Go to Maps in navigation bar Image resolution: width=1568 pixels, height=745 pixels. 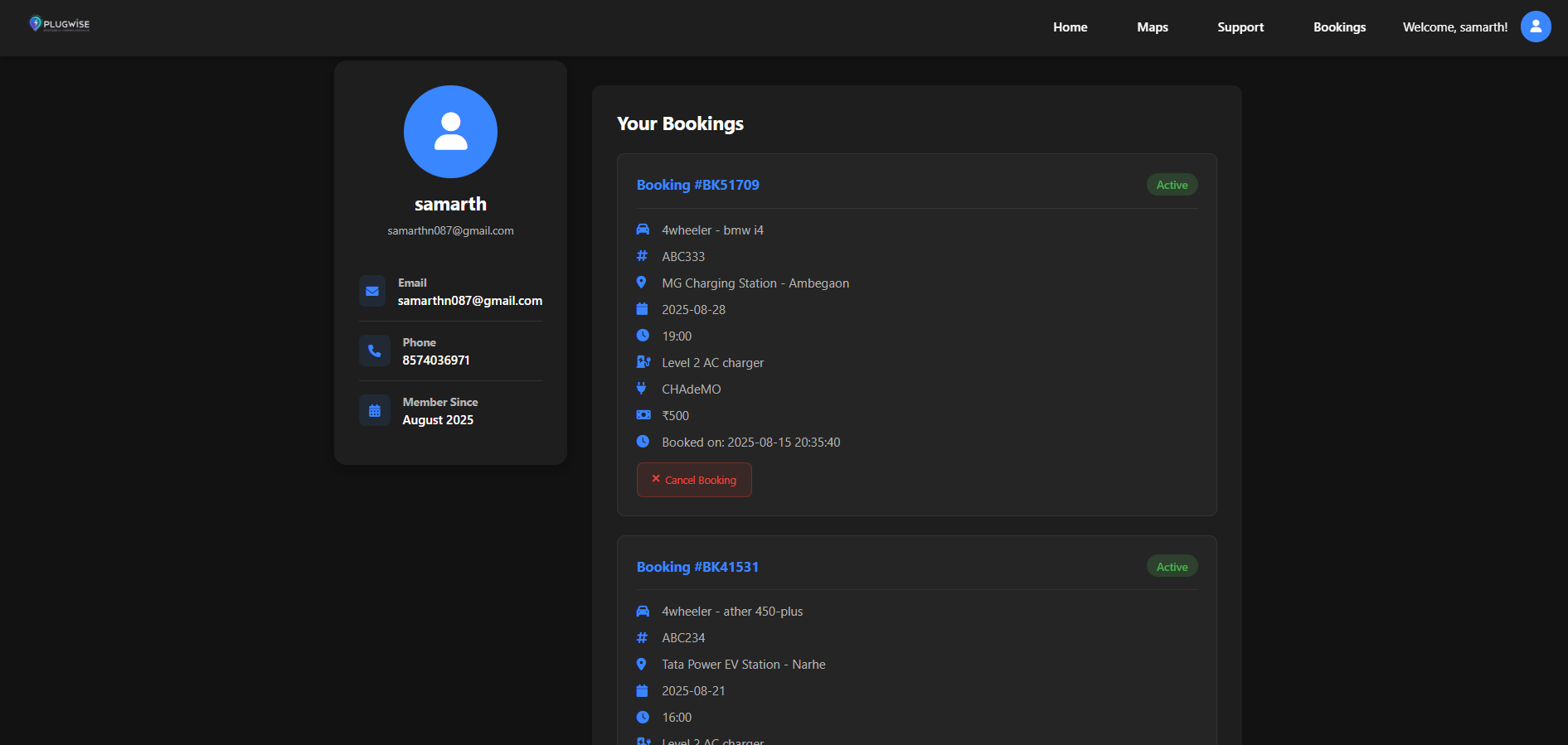(x=1152, y=27)
